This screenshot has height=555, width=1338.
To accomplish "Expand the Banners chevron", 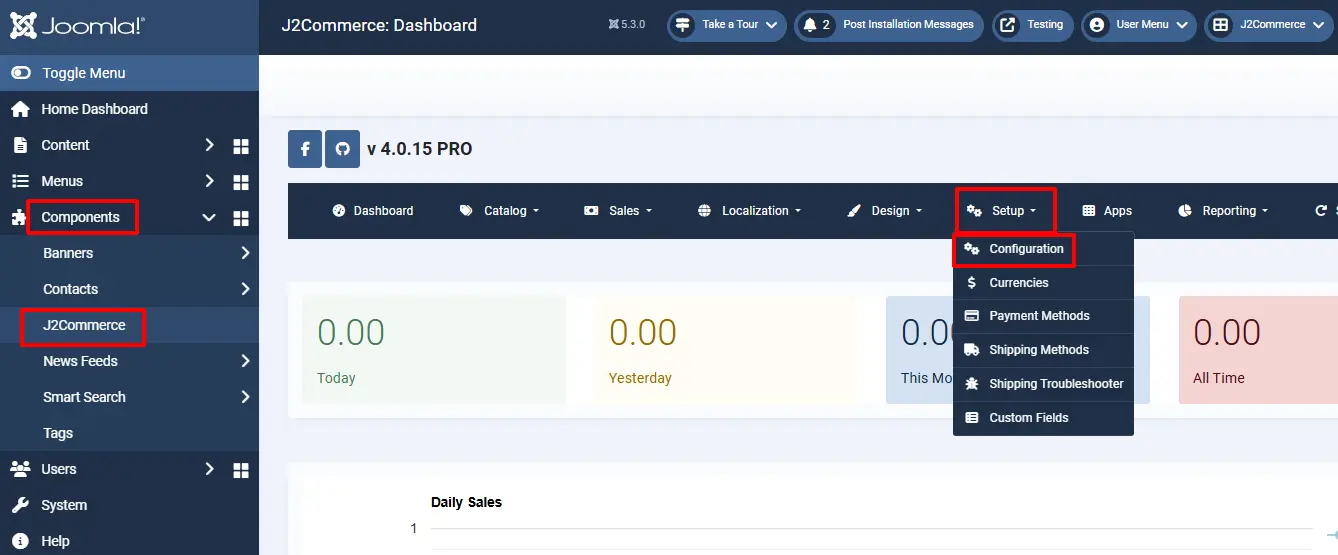I will [x=245, y=253].
